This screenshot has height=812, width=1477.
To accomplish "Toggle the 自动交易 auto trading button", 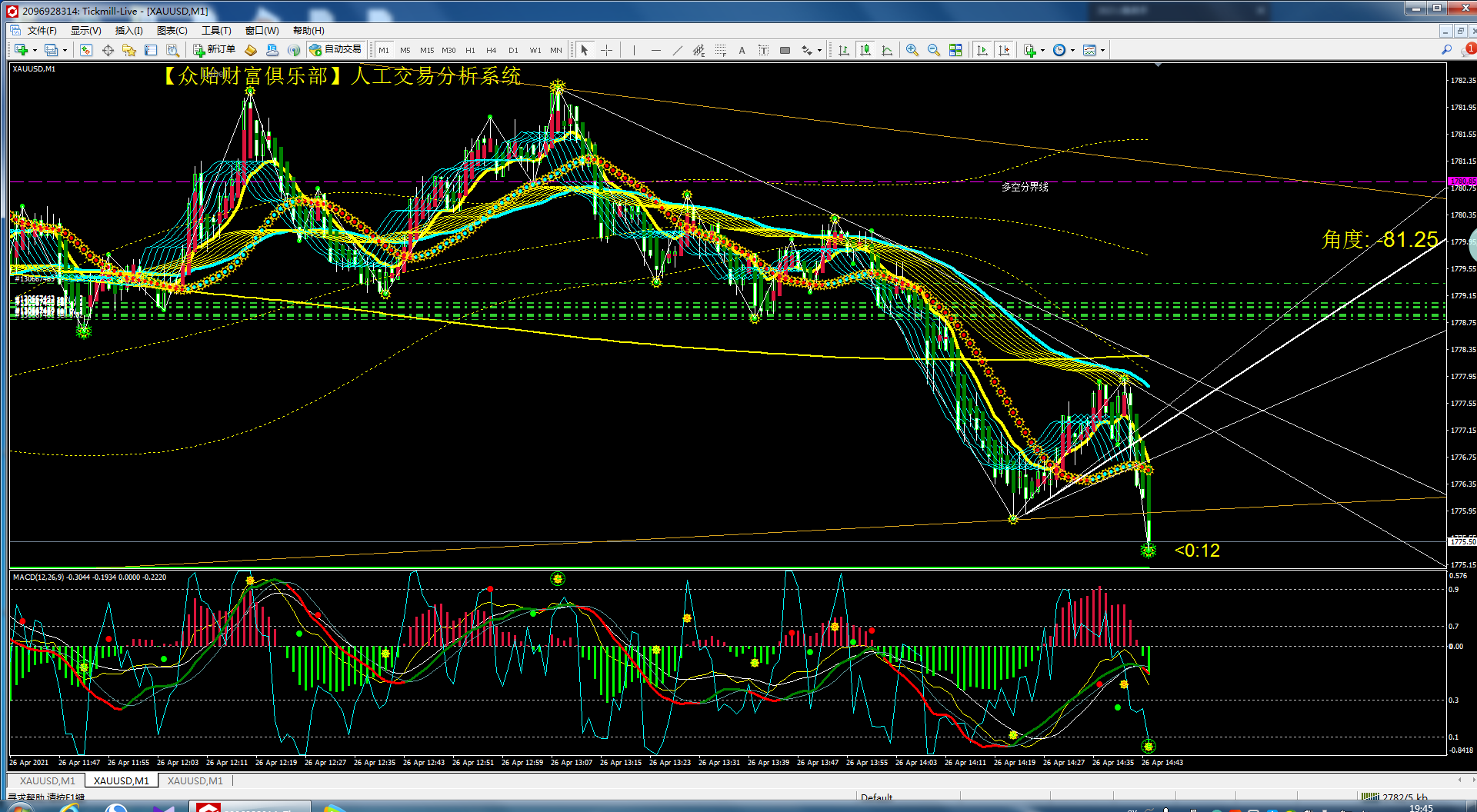I will (335, 50).
